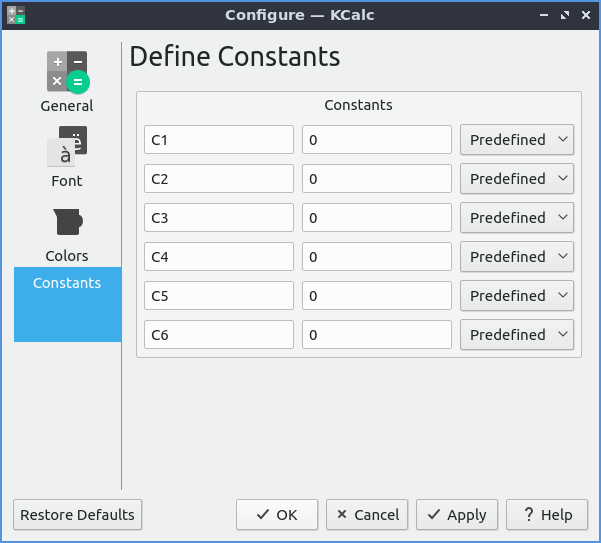Screen dimensions: 601x543
Task: Expand the Predefined list for C3
Action: (517, 218)
